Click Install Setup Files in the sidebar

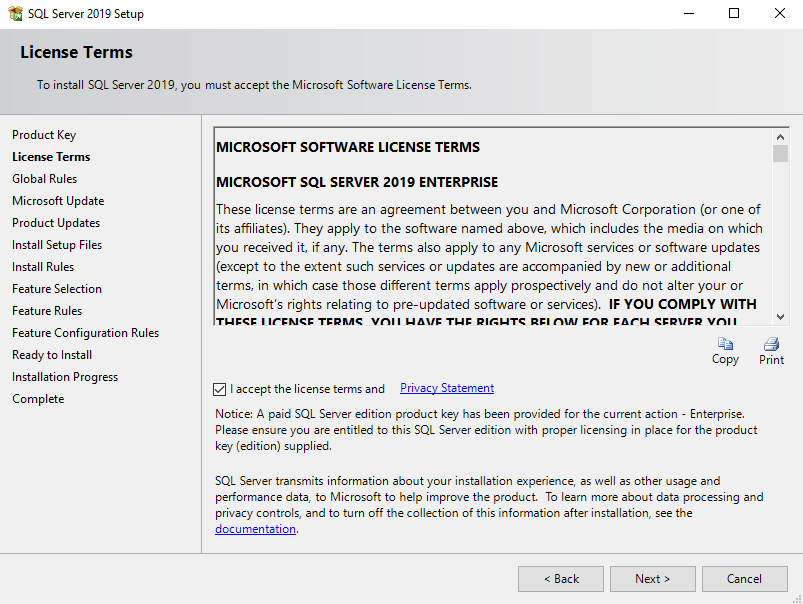(x=56, y=244)
